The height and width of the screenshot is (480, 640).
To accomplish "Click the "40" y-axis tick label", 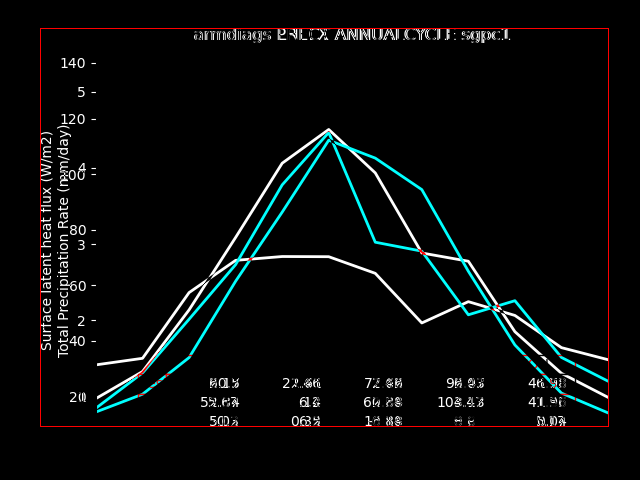I will coord(78,341).
